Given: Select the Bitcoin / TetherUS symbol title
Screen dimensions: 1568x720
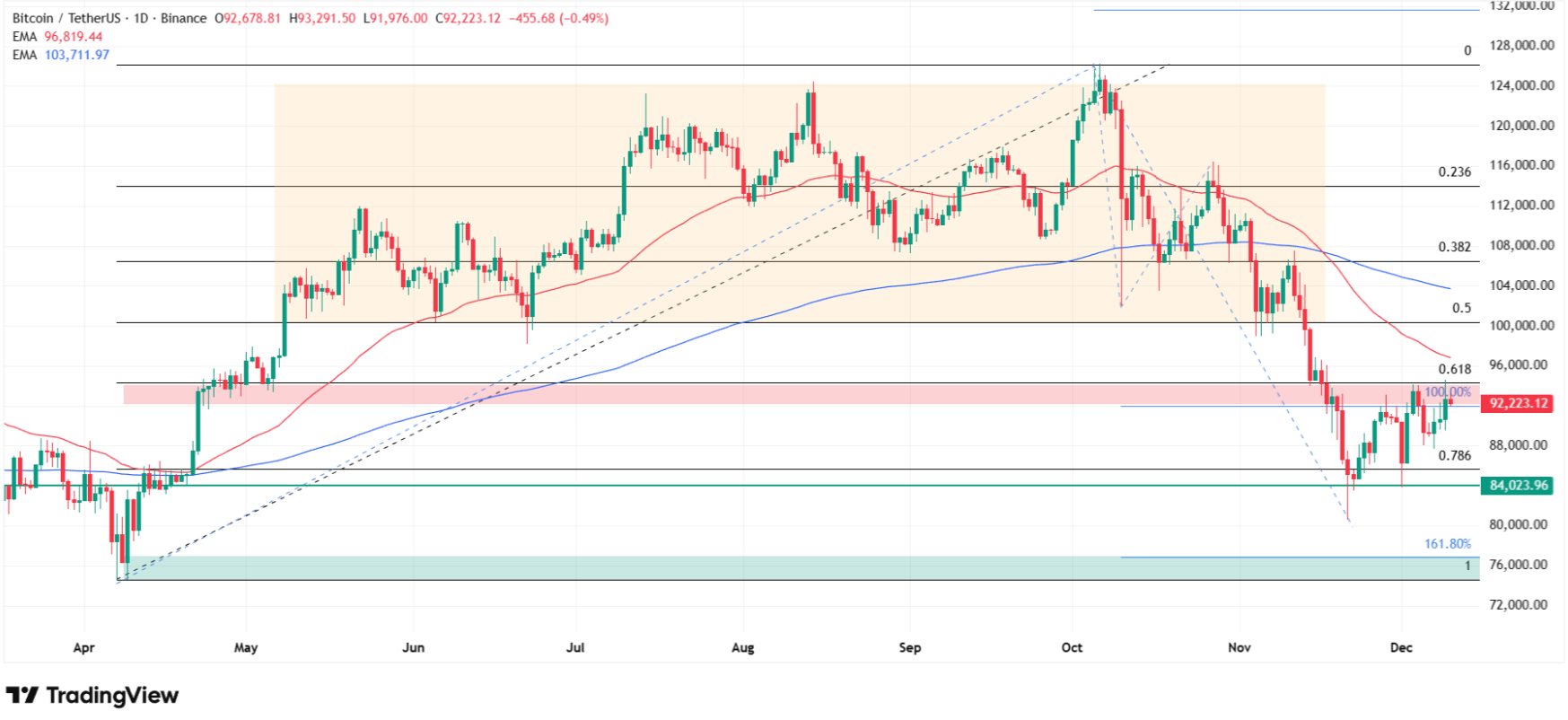Looking at the screenshot, I should click(x=66, y=18).
